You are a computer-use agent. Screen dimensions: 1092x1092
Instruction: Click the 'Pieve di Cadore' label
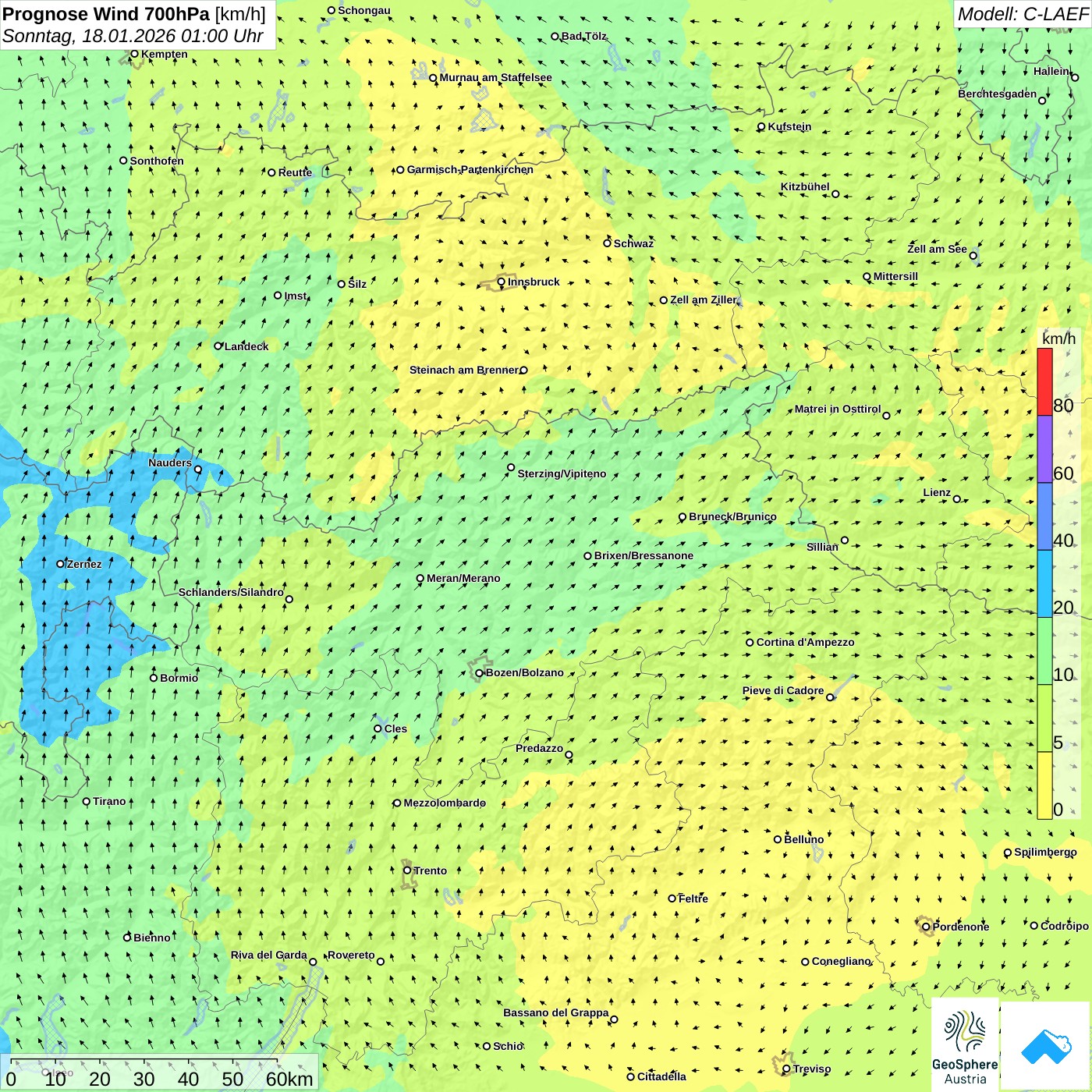[783, 690]
